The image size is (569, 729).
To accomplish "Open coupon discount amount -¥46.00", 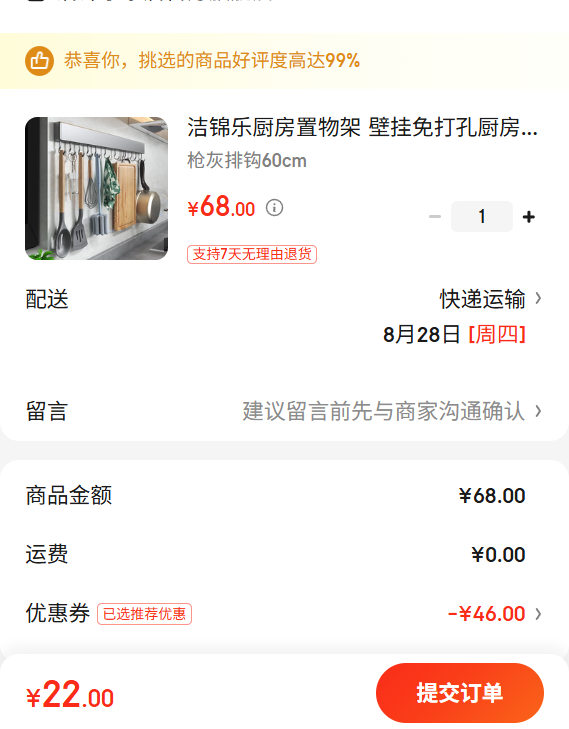I will click(487, 614).
